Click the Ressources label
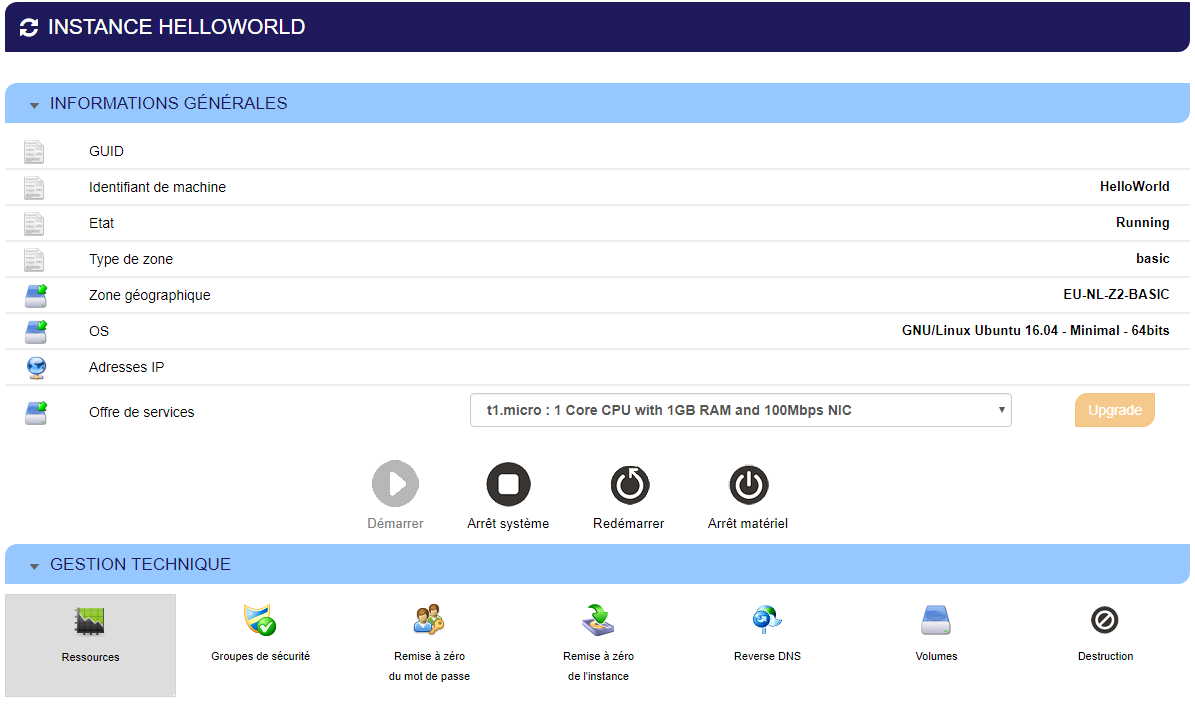 pos(91,657)
